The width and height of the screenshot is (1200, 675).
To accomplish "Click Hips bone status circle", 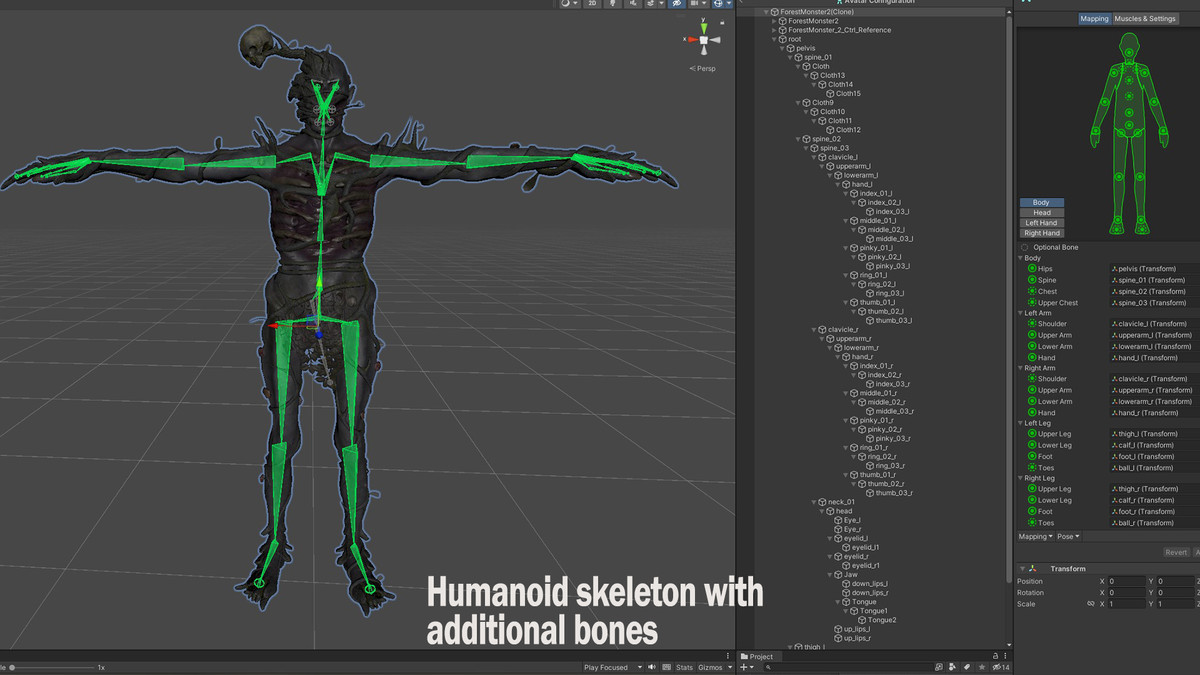I will [1032, 269].
